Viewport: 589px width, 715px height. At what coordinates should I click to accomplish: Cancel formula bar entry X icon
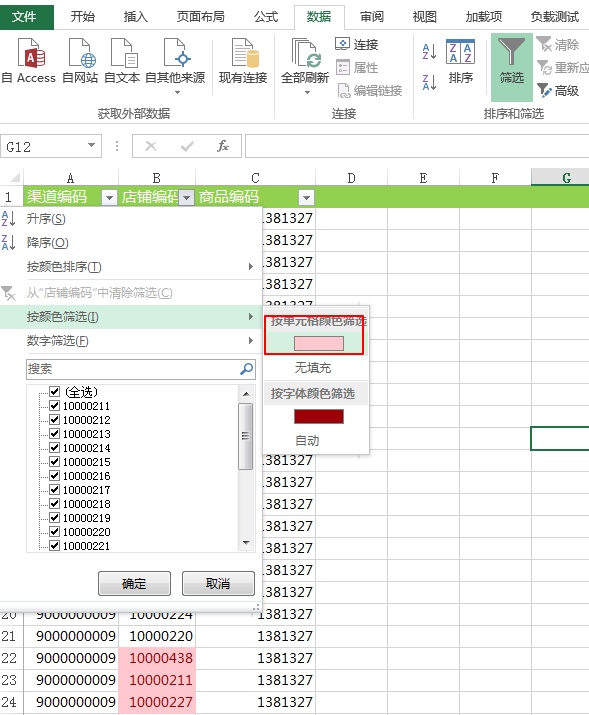coord(151,146)
